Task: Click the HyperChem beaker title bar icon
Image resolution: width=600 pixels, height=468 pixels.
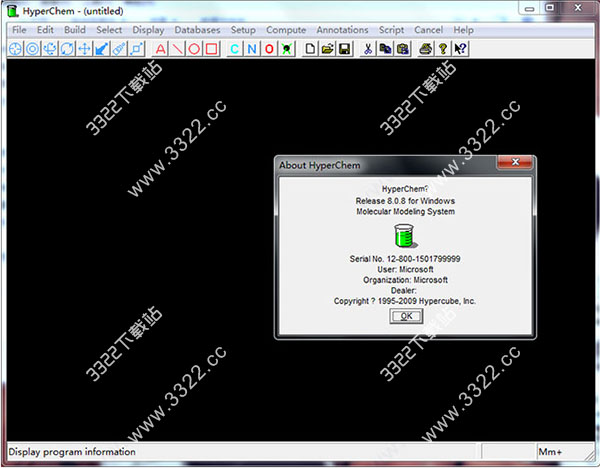Action: tap(13, 11)
